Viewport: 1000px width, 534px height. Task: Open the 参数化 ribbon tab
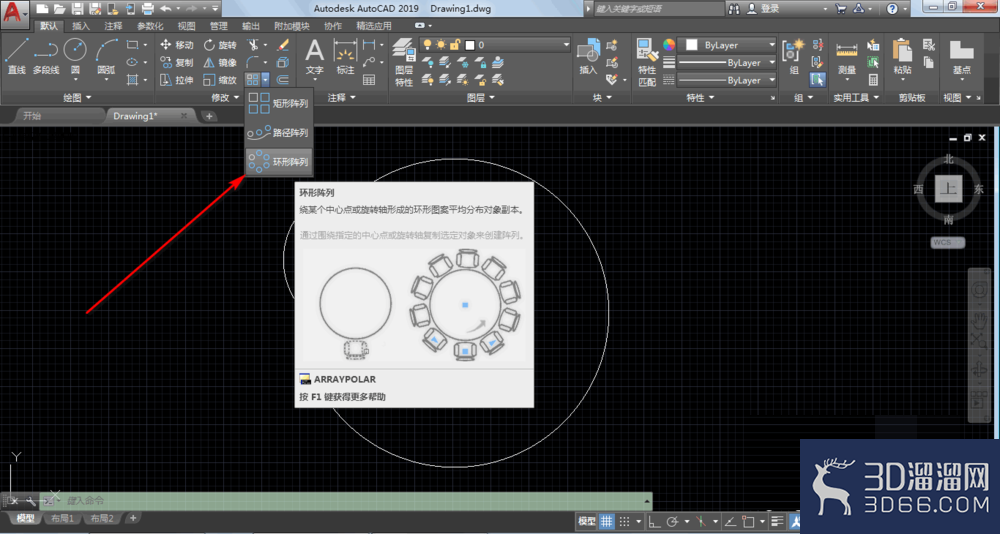[x=150, y=26]
